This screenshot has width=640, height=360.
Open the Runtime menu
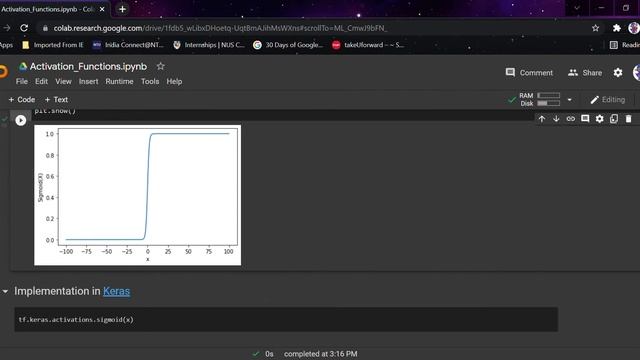coord(119,82)
